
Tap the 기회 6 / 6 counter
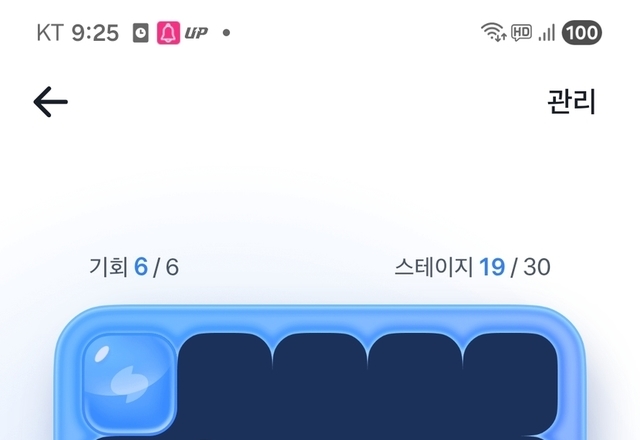[134, 267]
